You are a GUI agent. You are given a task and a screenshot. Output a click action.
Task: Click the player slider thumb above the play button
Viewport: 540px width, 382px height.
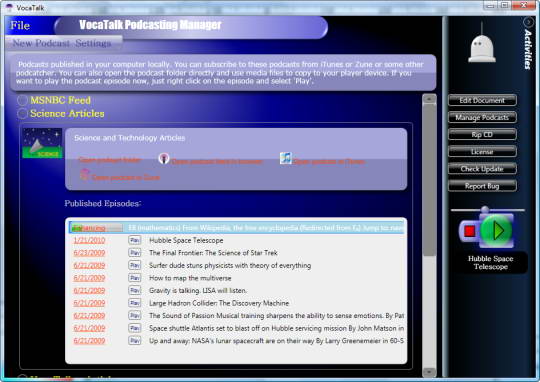(x=485, y=209)
